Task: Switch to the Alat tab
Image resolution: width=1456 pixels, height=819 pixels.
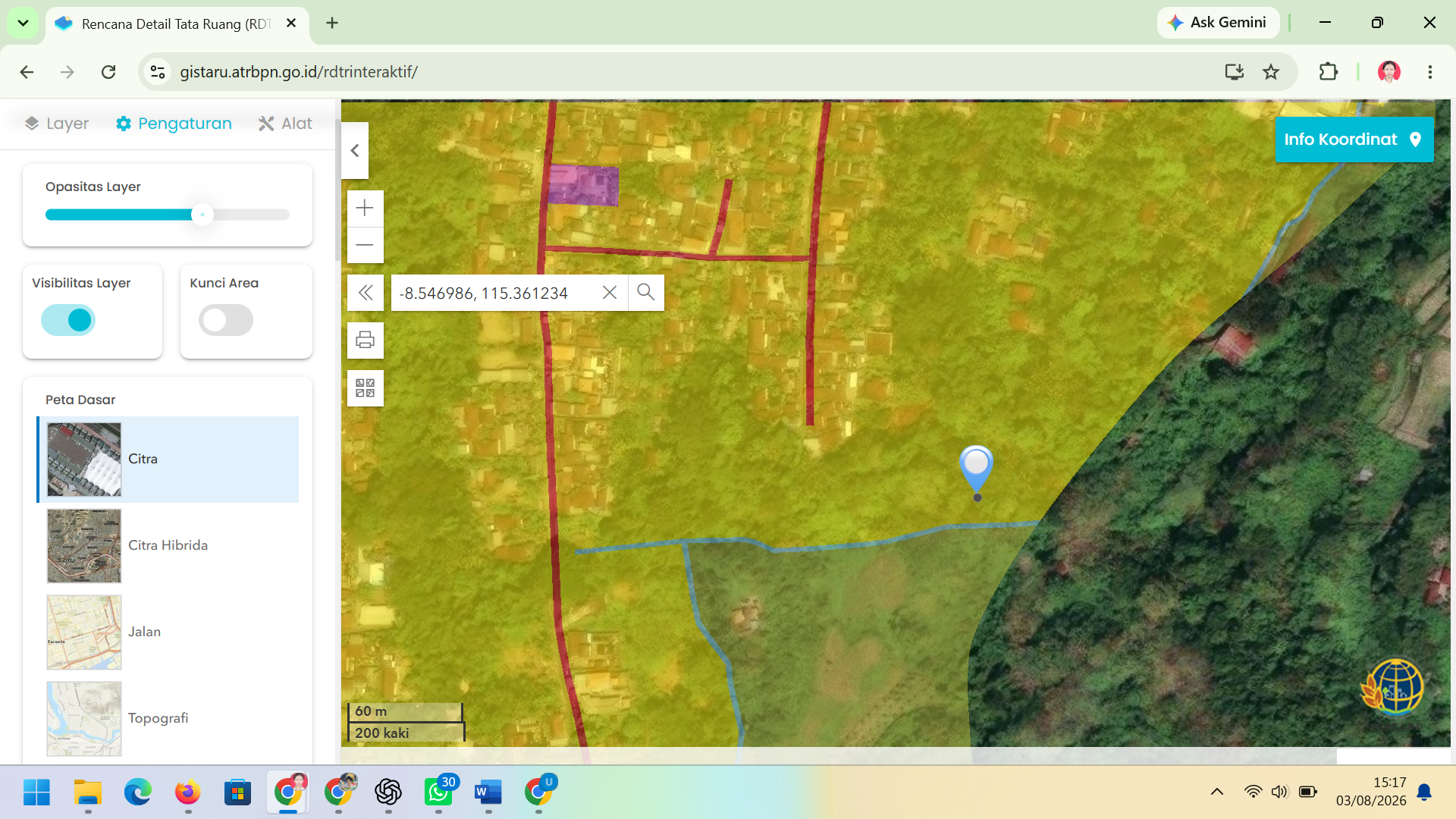Action: coord(285,124)
